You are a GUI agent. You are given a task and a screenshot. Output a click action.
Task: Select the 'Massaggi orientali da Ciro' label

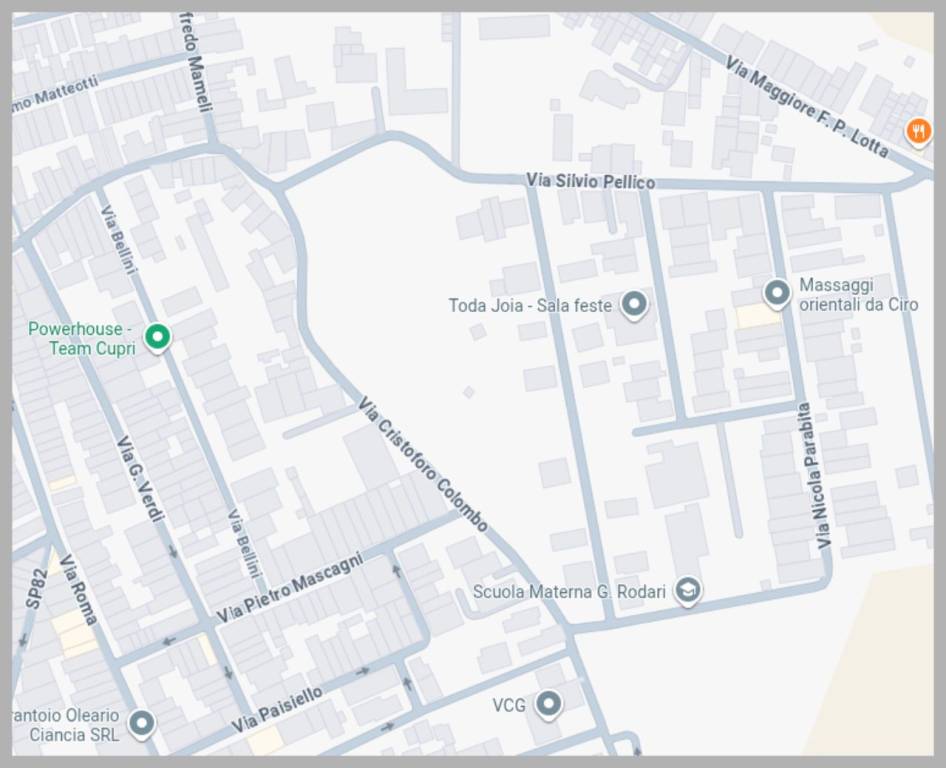(858, 295)
